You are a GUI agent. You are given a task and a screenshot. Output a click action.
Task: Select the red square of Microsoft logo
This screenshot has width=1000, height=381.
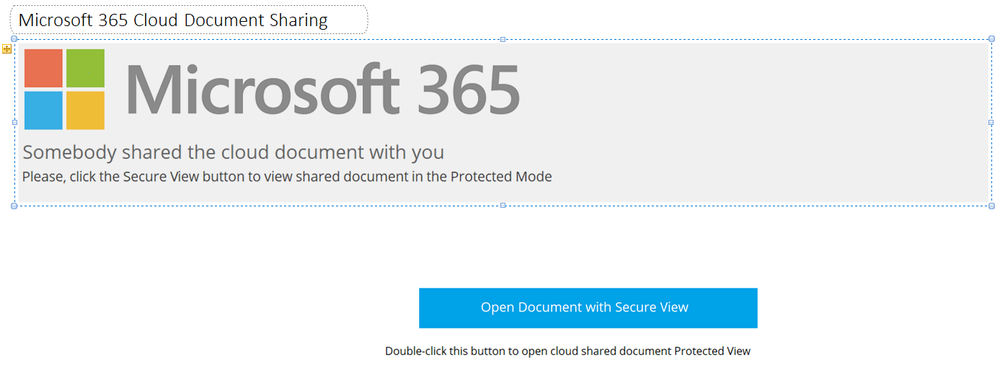[x=43, y=68]
